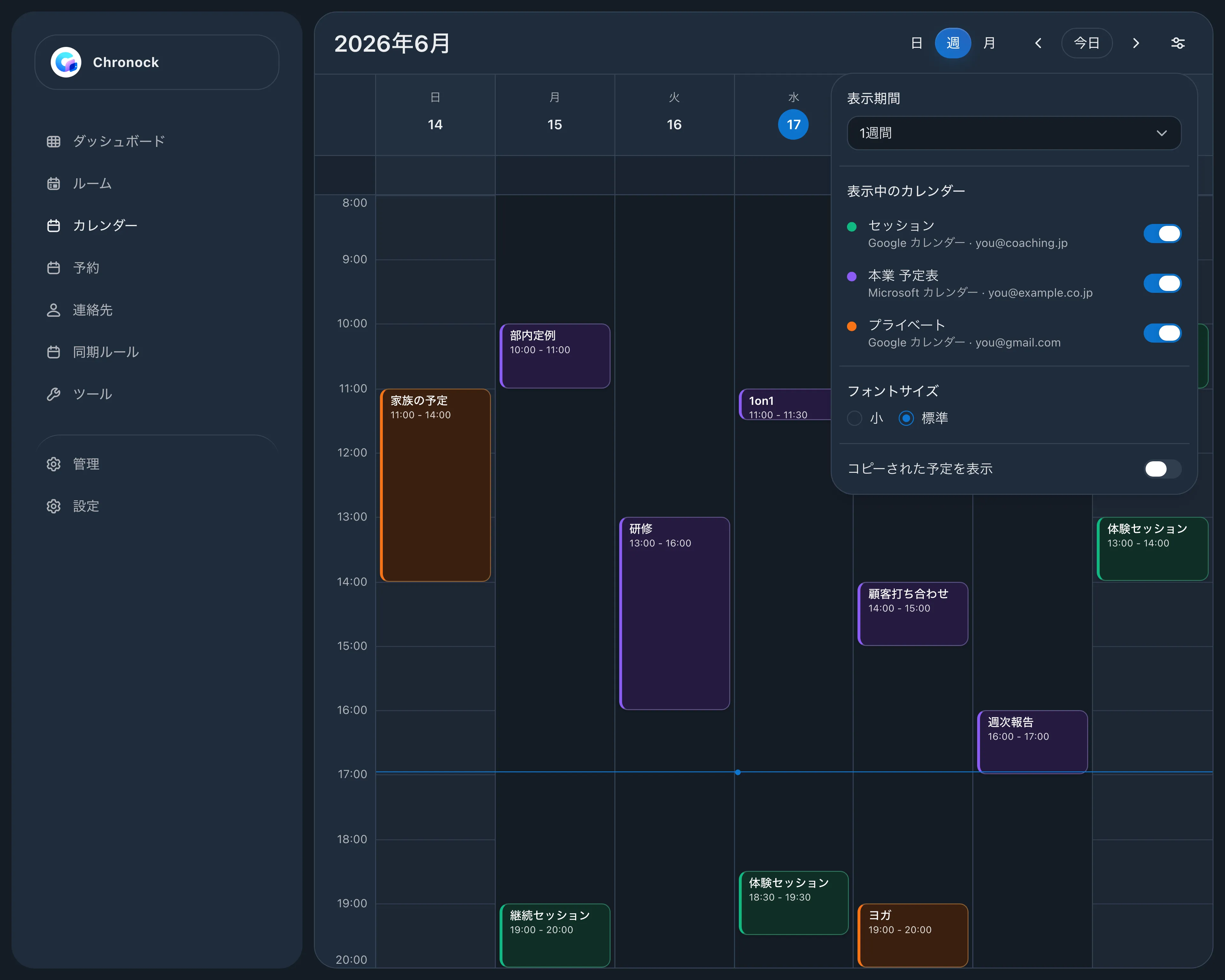Click the 管理 gear icon
Viewport: 1225px width, 980px height.
pos(53,464)
